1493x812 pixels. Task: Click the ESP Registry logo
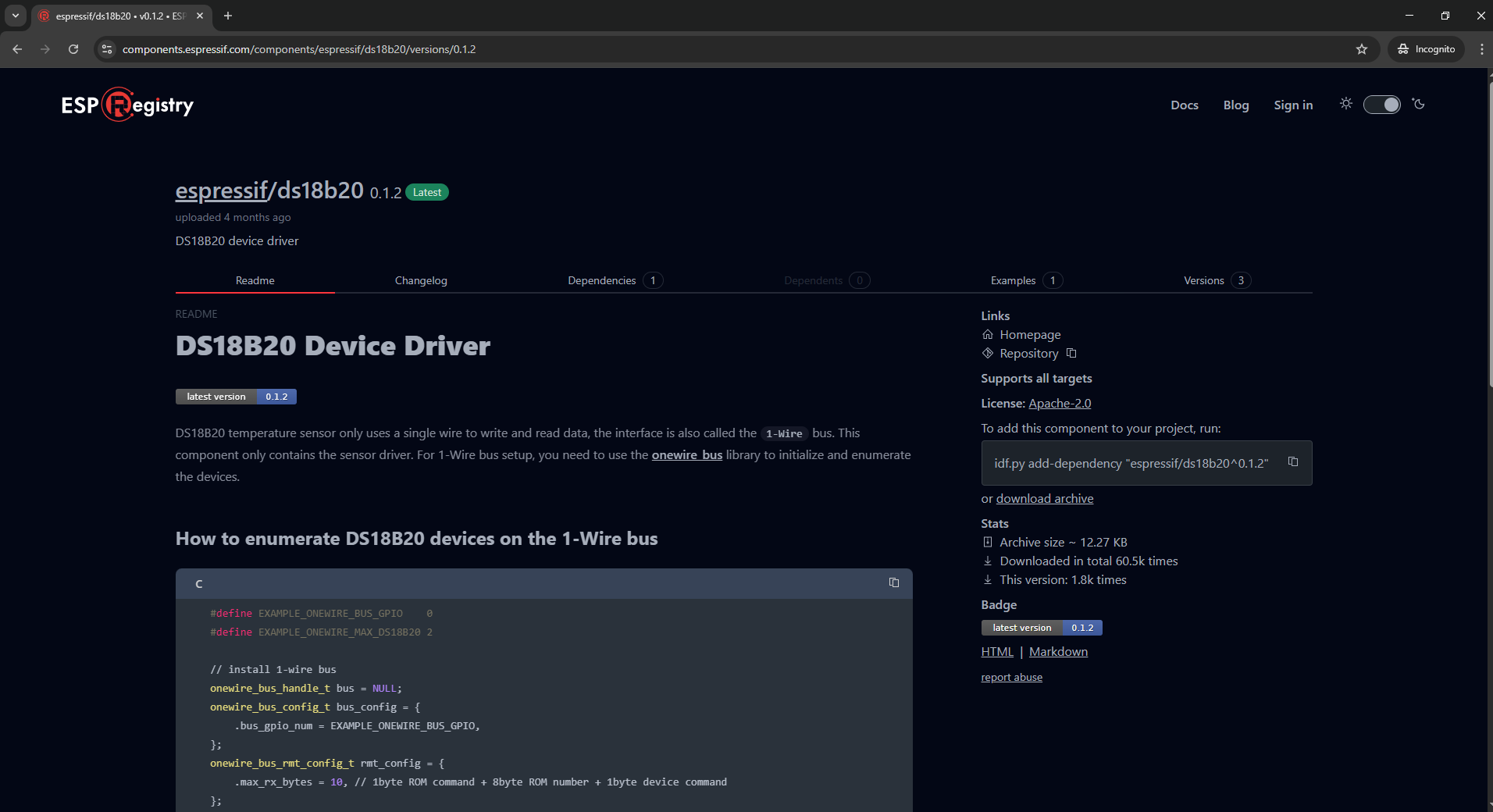127,105
